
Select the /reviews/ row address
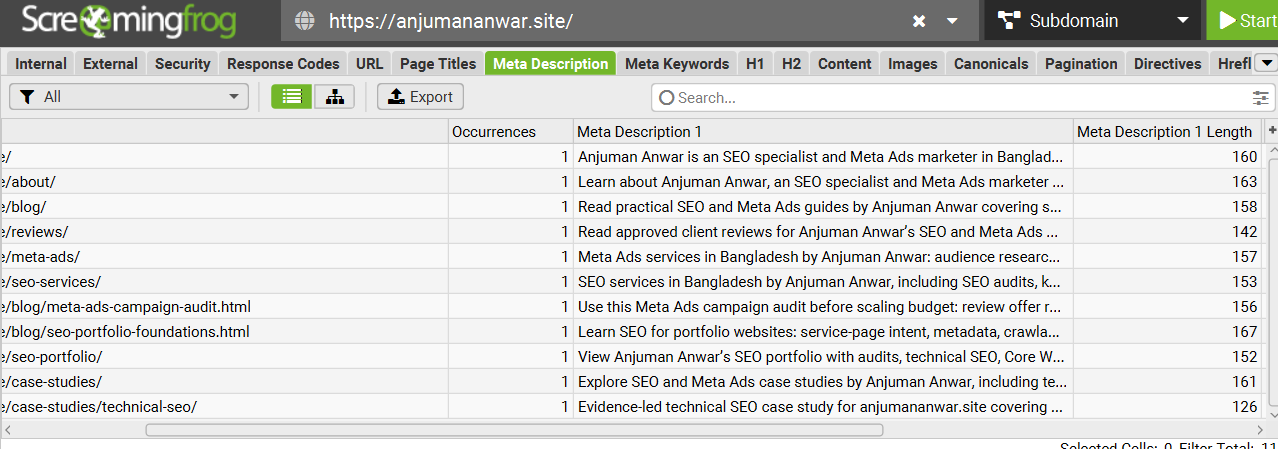coord(224,232)
